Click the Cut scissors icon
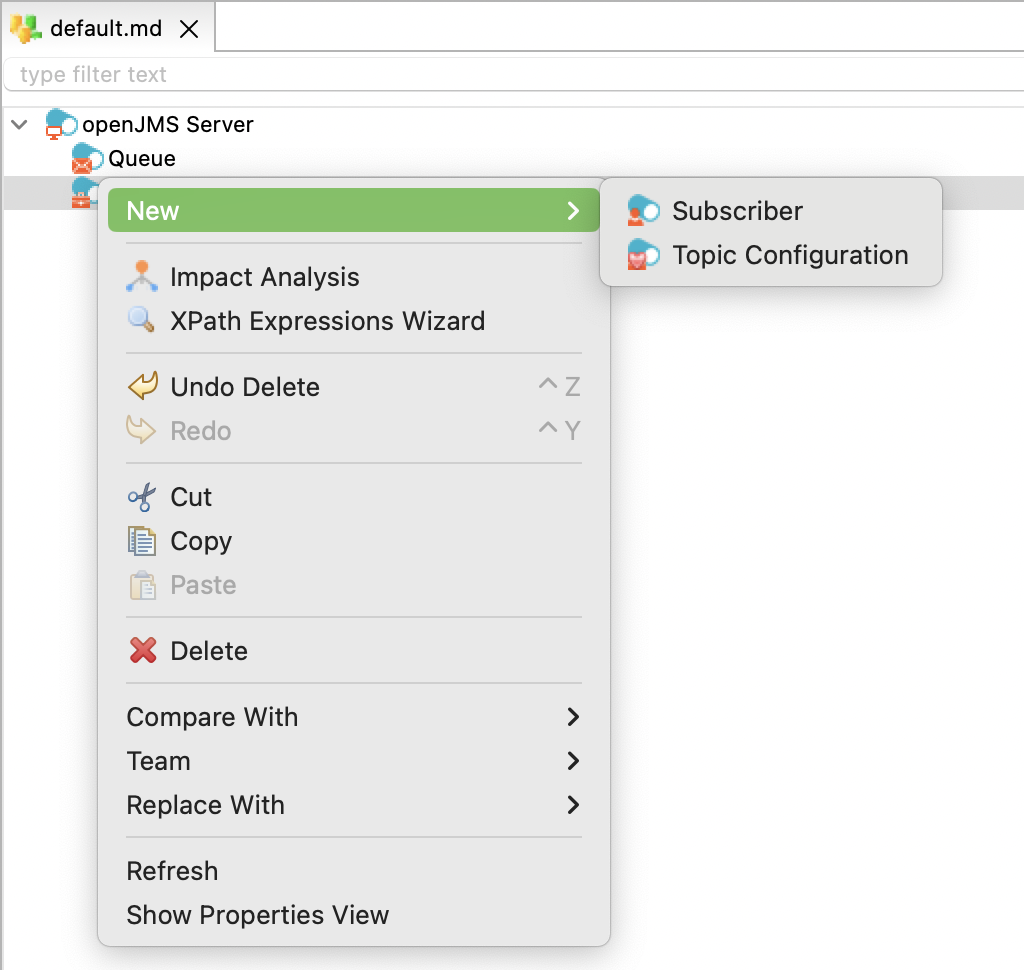 [x=142, y=497]
